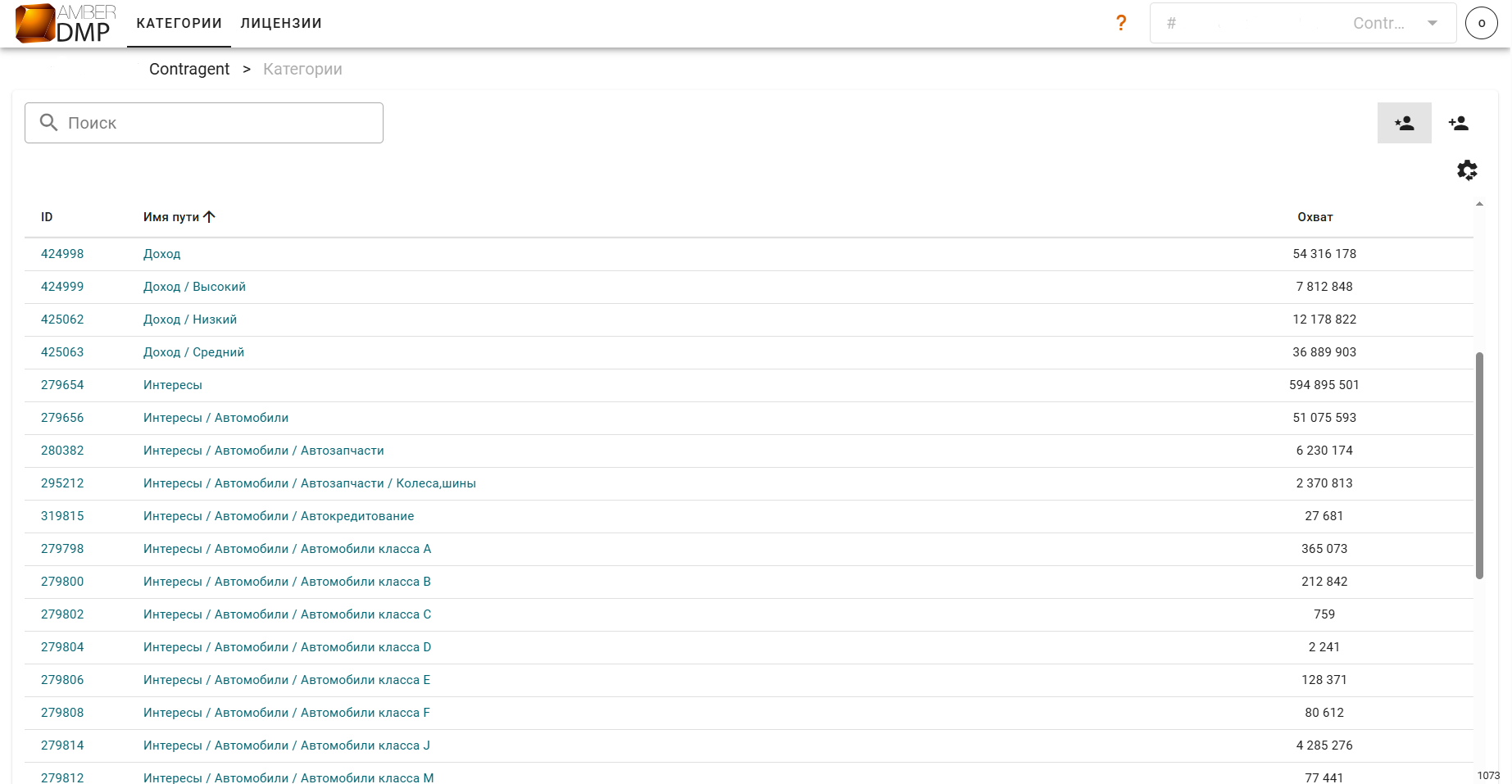This screenshot has width=1512, height=784.
Task: Click the sort arrow beside Имя пути
Action: (210, 217)
